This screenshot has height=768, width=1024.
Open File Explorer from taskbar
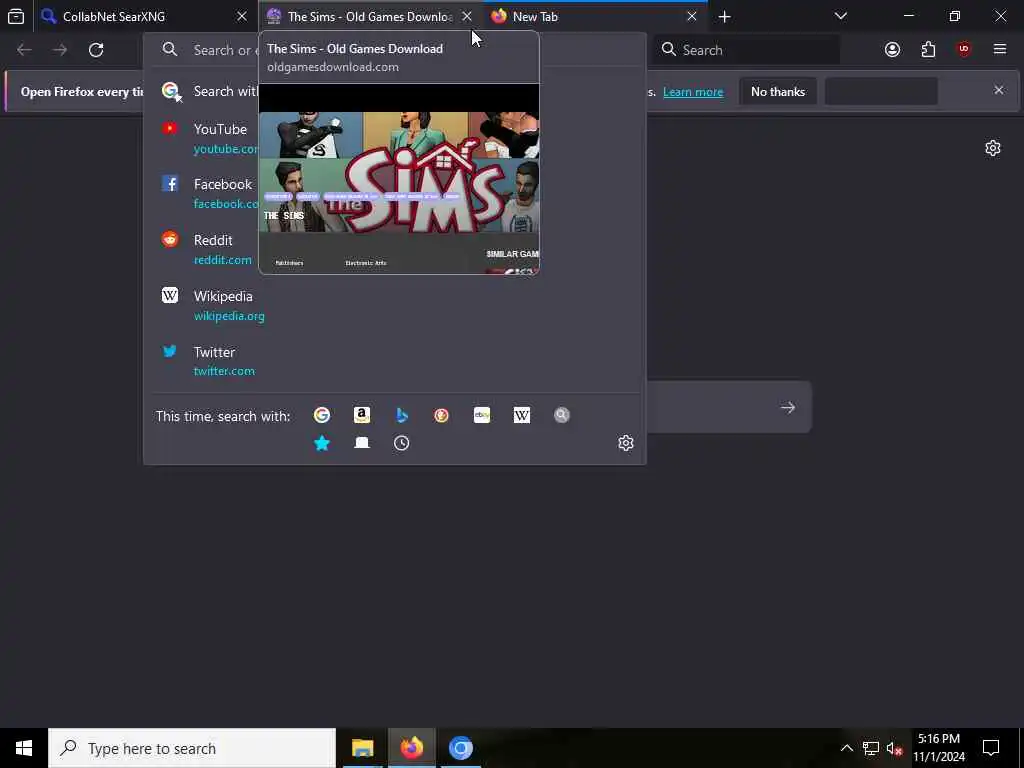coord(362,748)
